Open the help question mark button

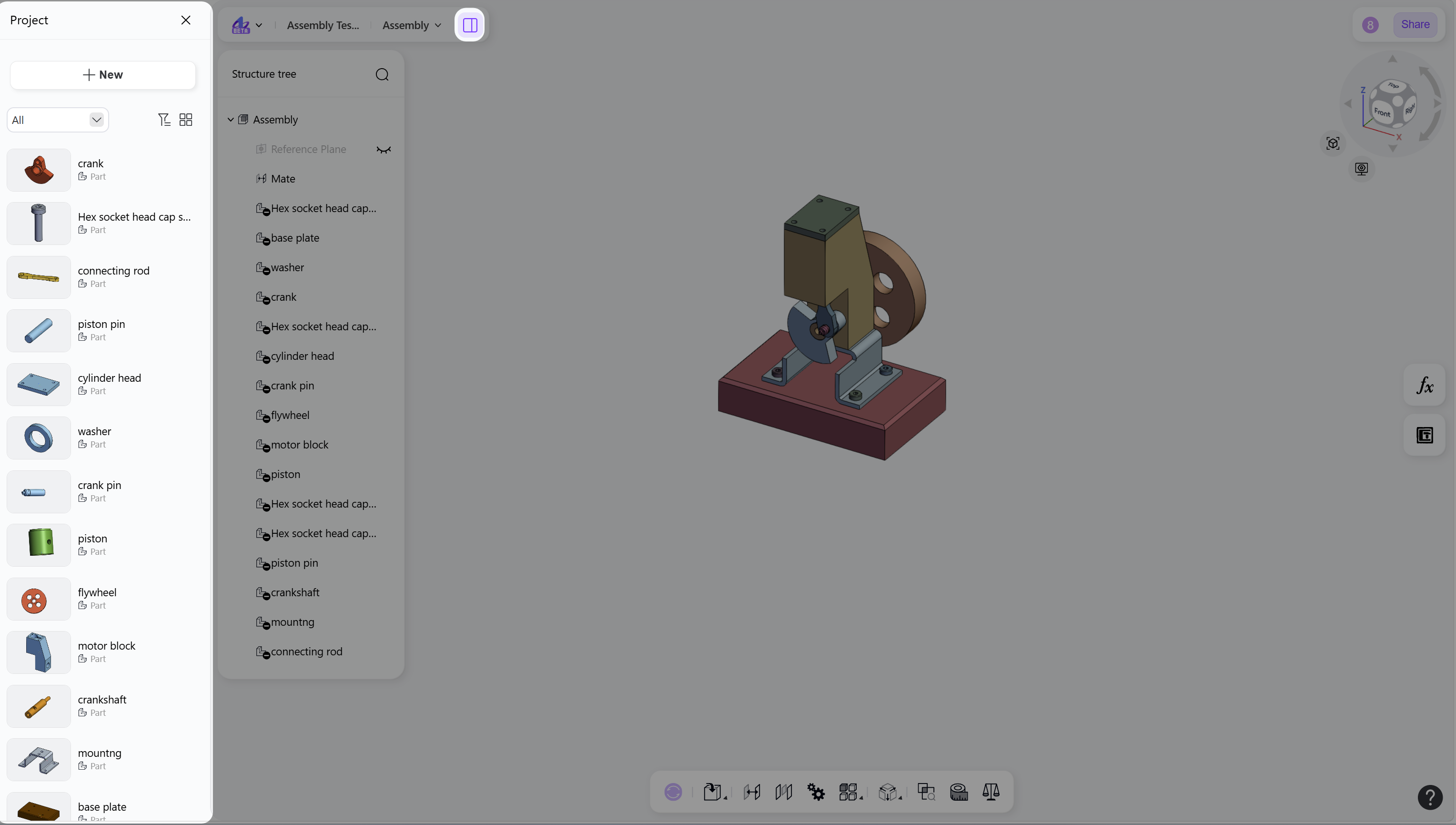[1430, 797]
